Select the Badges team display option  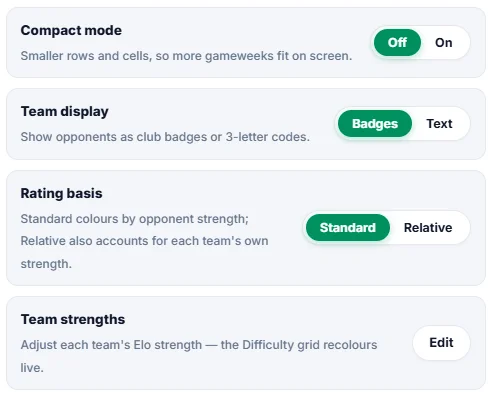pos(375,124)
